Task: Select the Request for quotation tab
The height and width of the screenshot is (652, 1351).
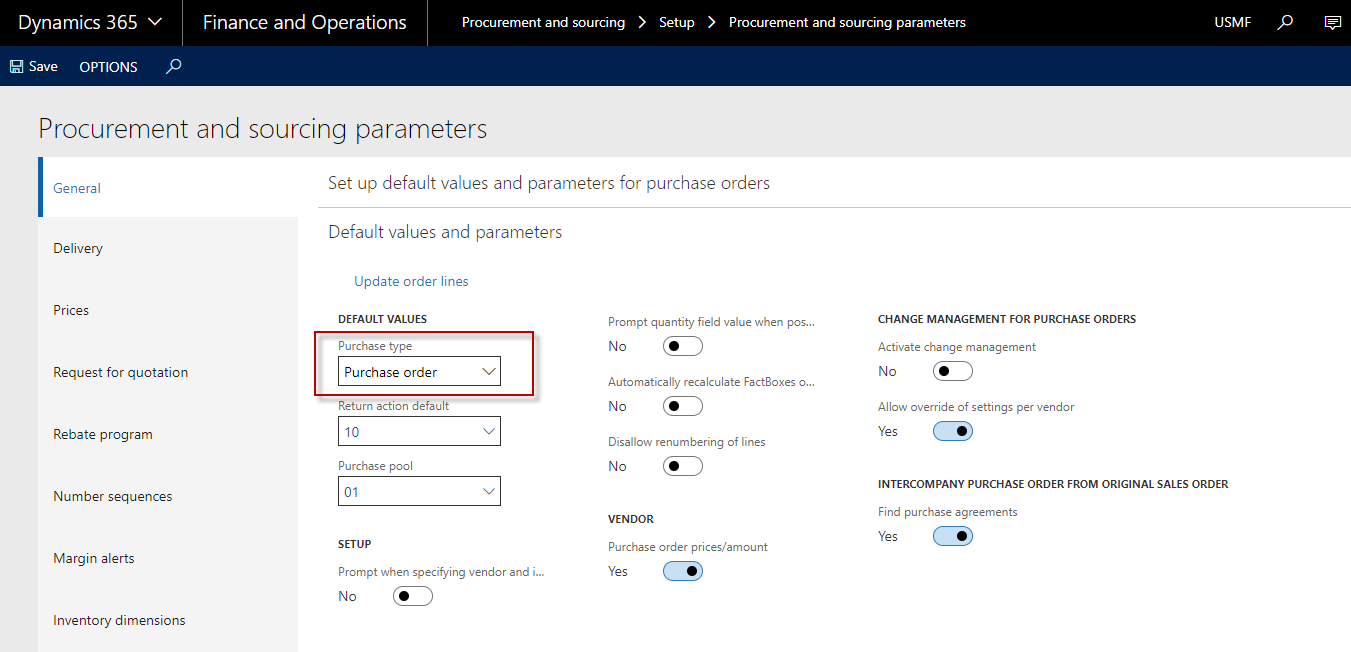Action: (120, 372)
